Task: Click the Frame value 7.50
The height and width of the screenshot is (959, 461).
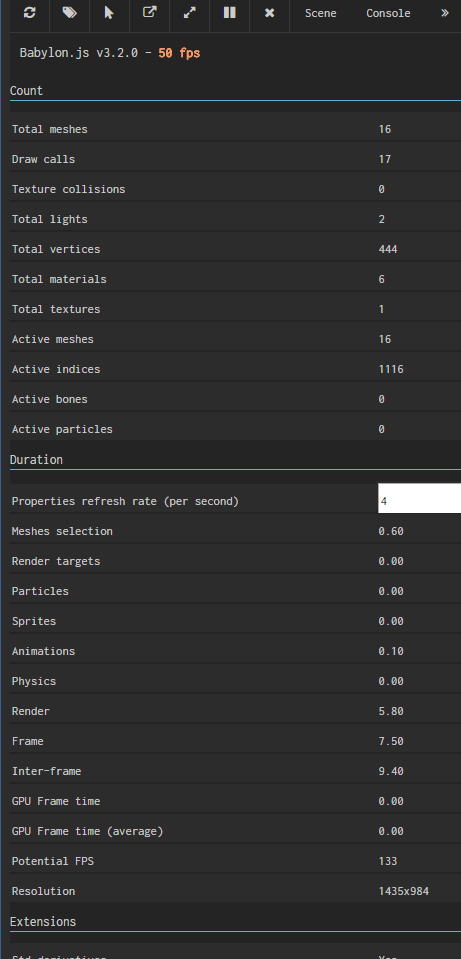Action: [x=391, y=741]
